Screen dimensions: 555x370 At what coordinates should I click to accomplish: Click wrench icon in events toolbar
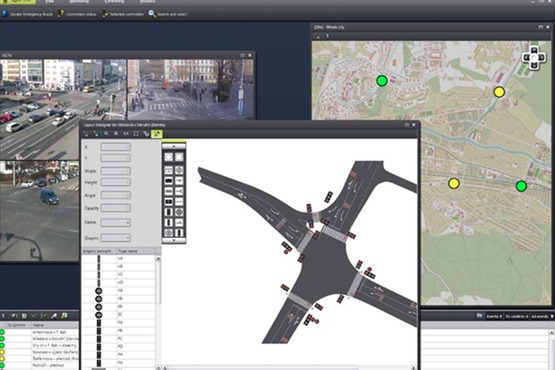pyautogui.click(x=54, y=315)
